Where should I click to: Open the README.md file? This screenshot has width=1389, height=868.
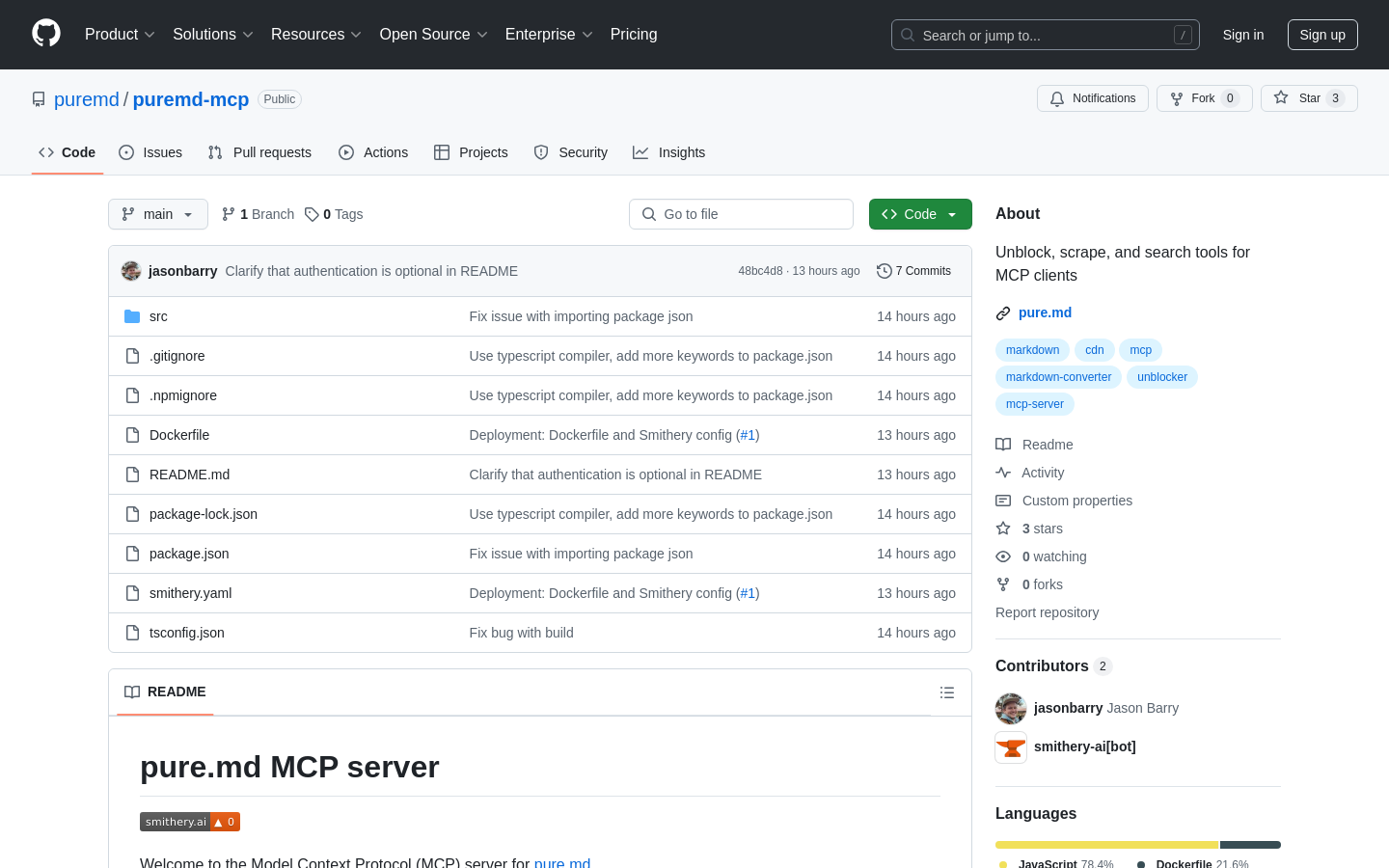(x=189, y=475)
